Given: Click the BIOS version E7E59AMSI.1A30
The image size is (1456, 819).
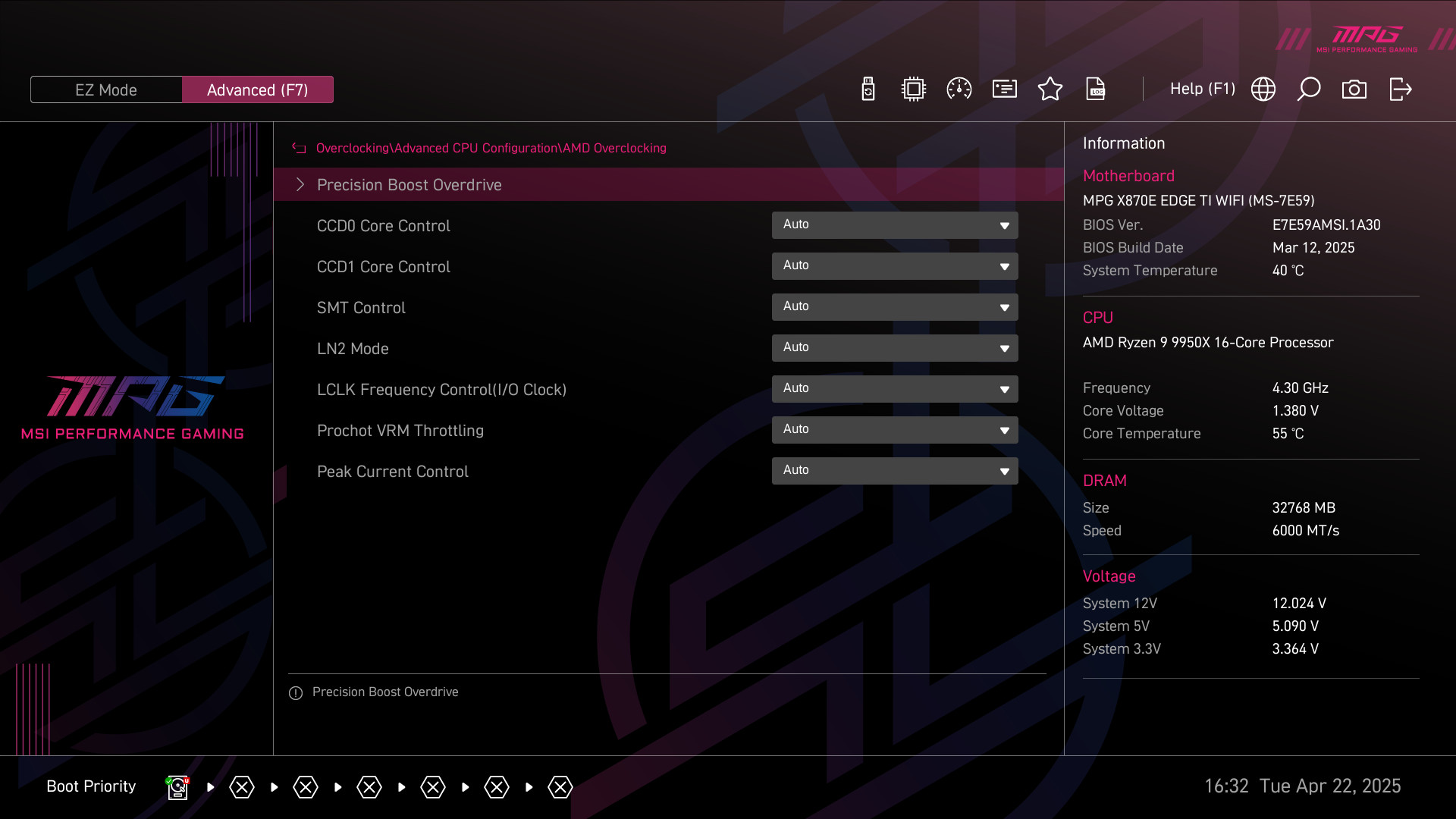Looking at the screenshot, I should 1326,225.
